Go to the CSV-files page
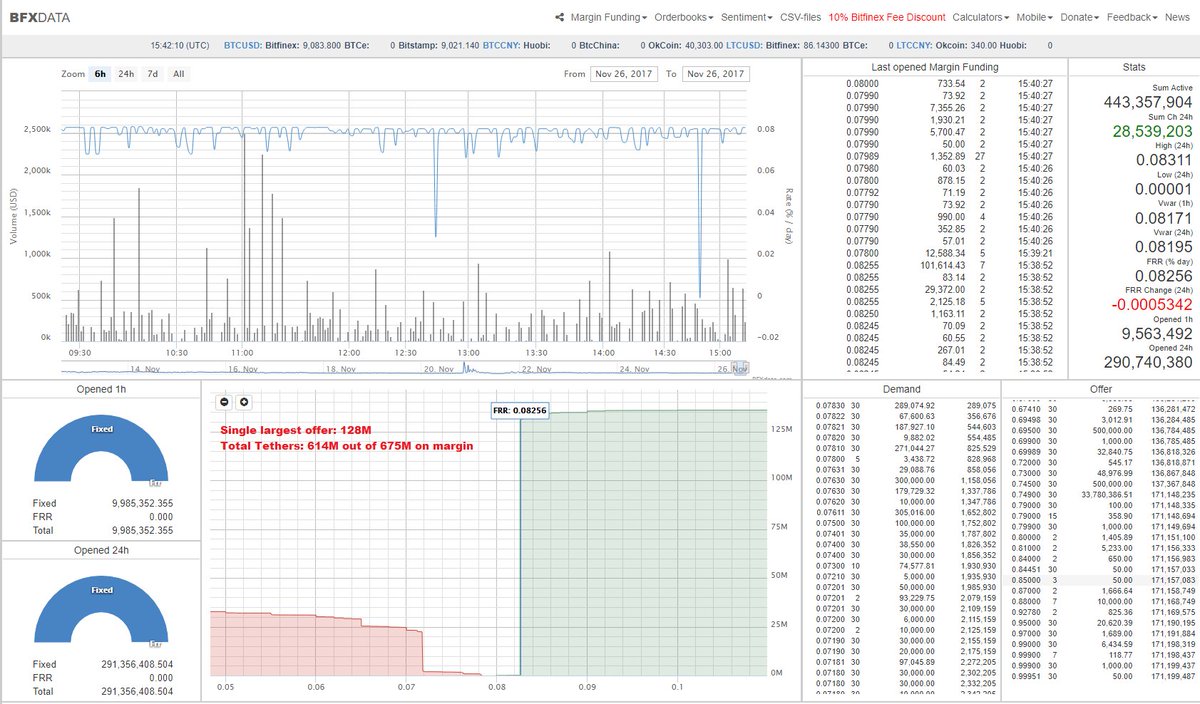Image resolution: width=1200 pixels, height=704 pixels. click(x=800, y=18)
